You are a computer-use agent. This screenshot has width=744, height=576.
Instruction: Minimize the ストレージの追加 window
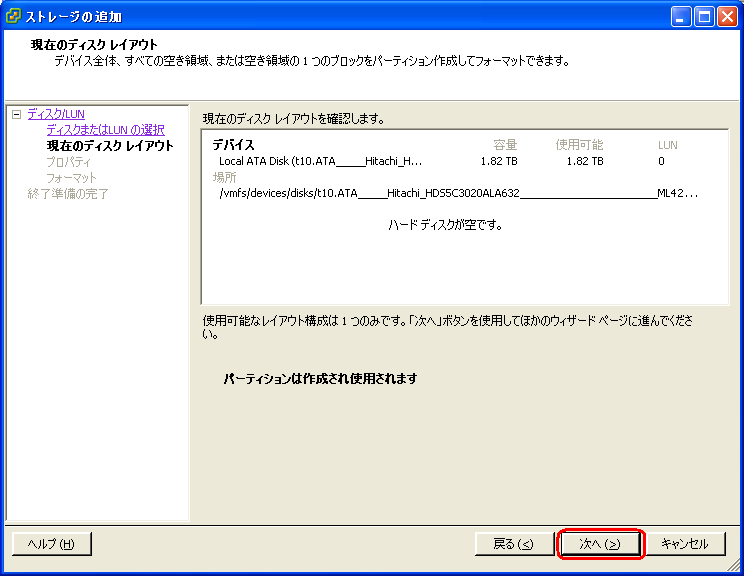click(680, 16)
